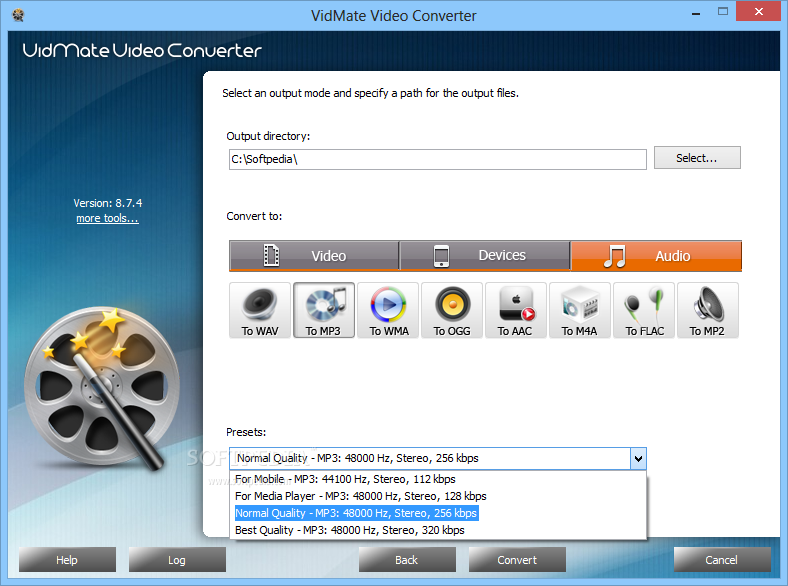788x586 pixels.
Task: Maximize the VidMate window
Action: (723, 12)
